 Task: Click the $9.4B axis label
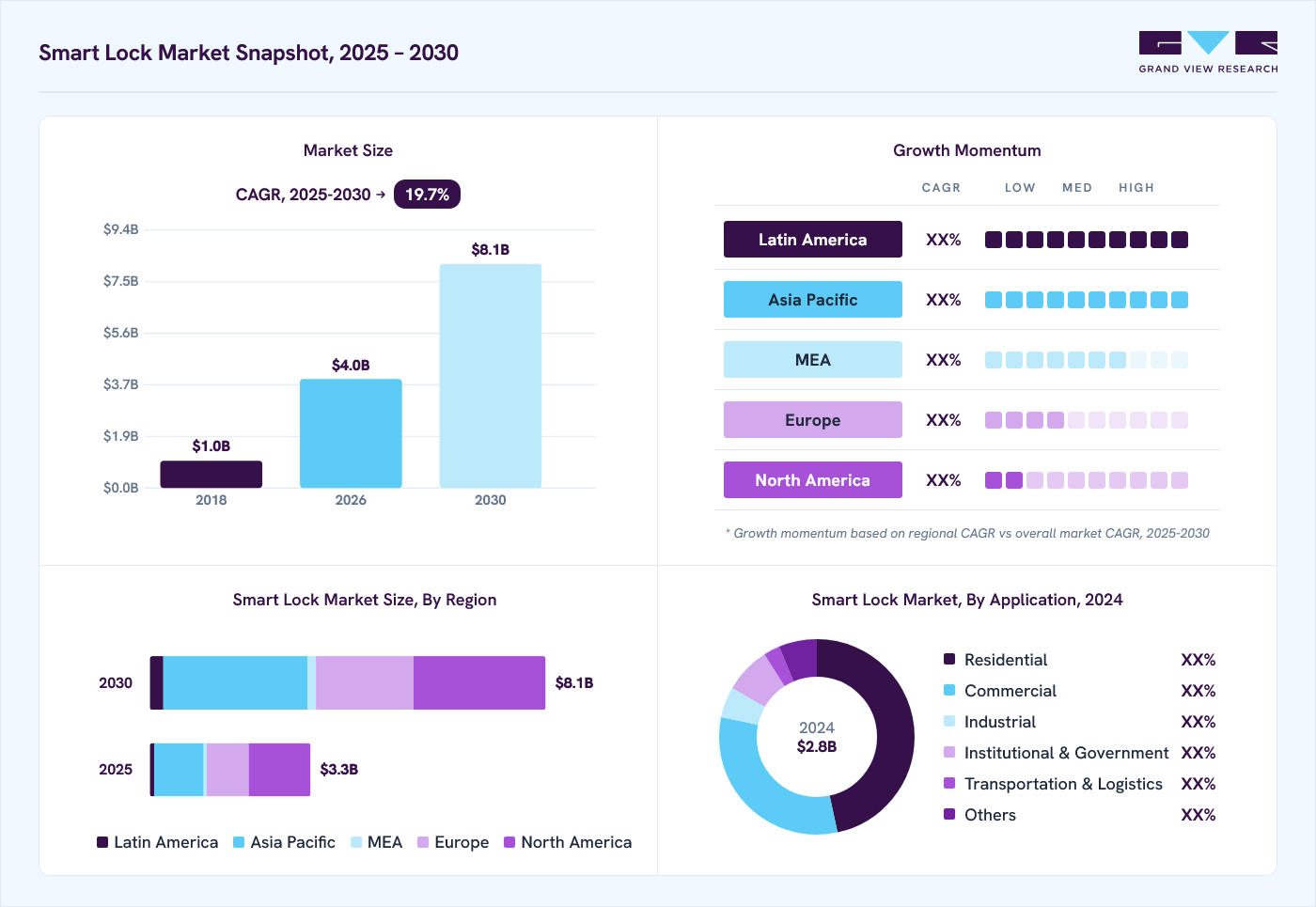(121, 229)
